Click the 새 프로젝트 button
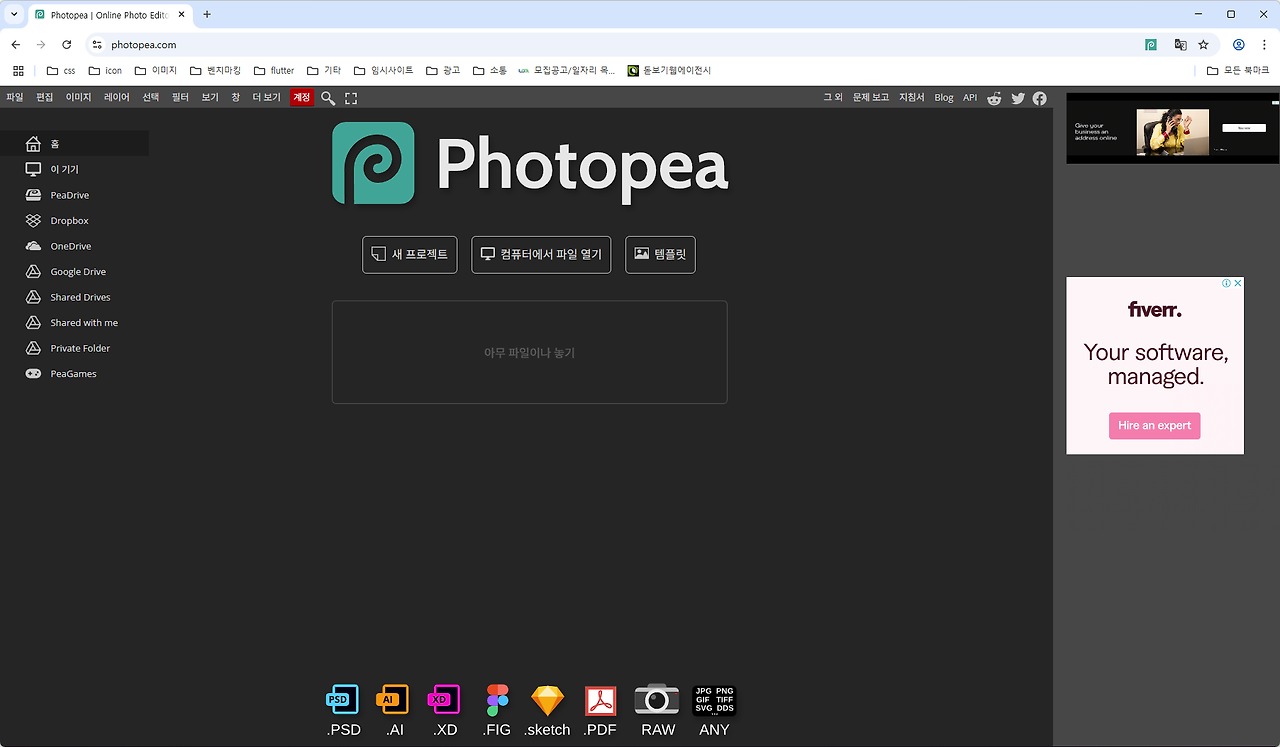 [x=410, y=255]
